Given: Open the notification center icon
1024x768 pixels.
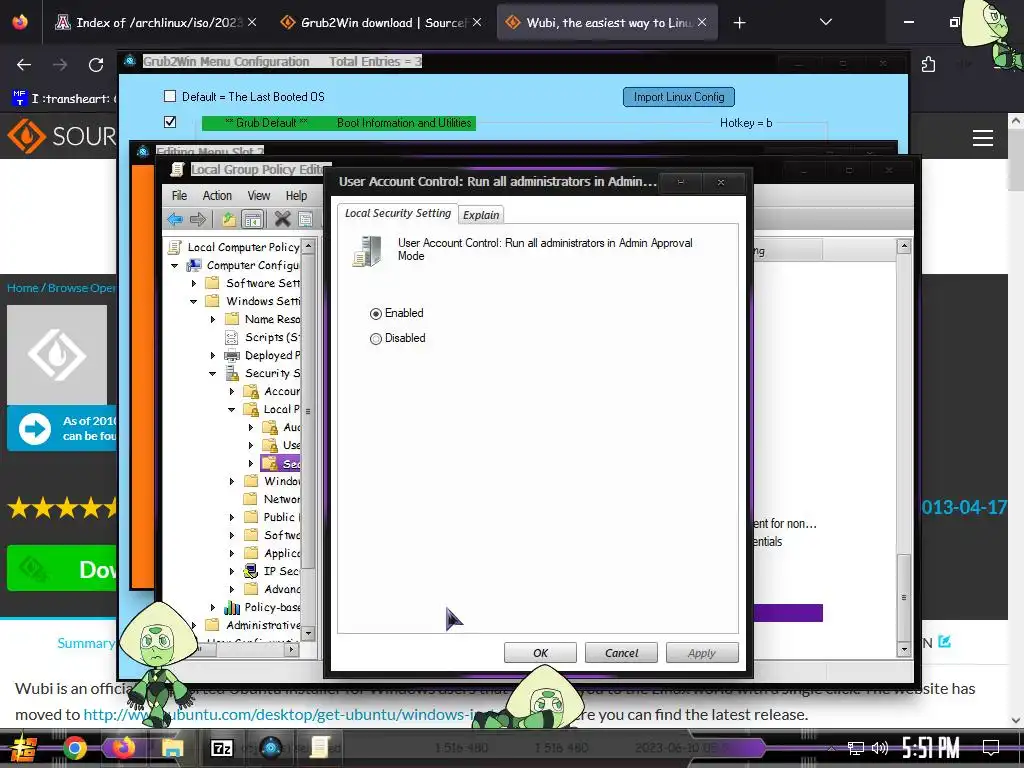Looking at the screenshot, I should [991, 748].
